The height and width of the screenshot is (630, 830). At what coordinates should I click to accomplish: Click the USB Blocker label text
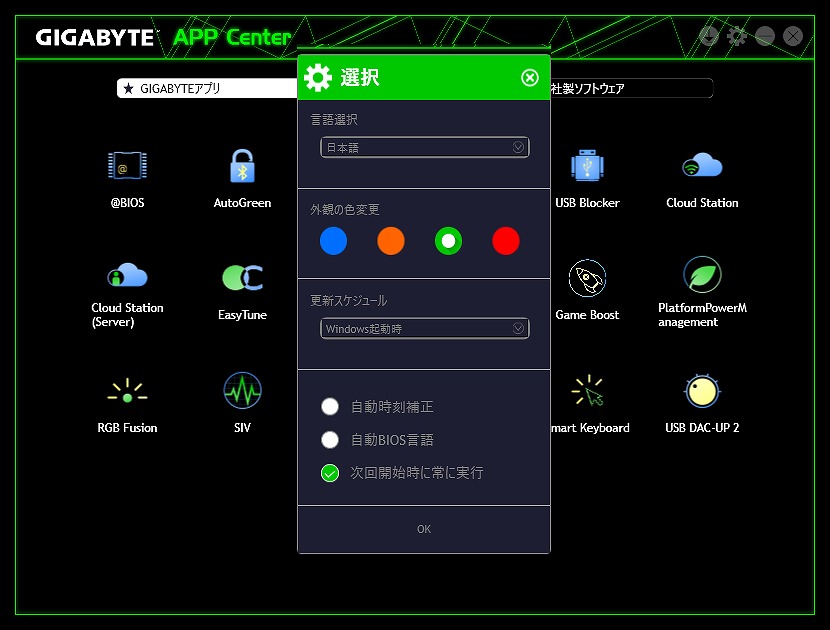tap(587, 203)
